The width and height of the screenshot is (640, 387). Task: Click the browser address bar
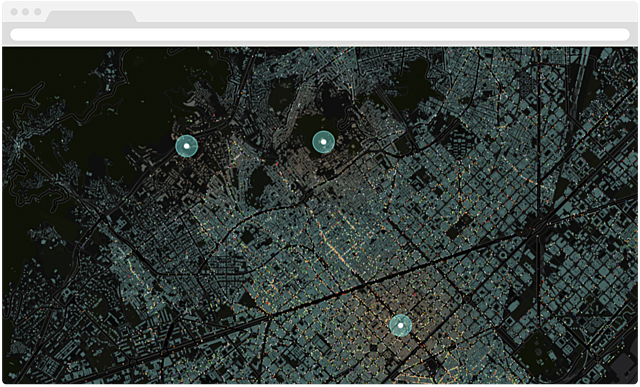[x=320, y=34]
